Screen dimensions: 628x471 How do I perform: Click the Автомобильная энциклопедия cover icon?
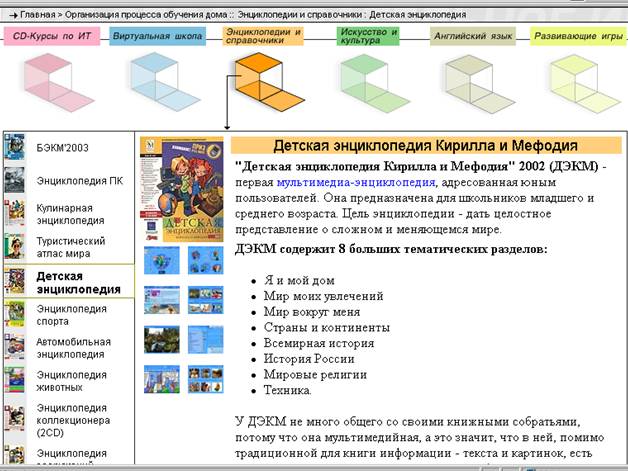coord(14,347)
